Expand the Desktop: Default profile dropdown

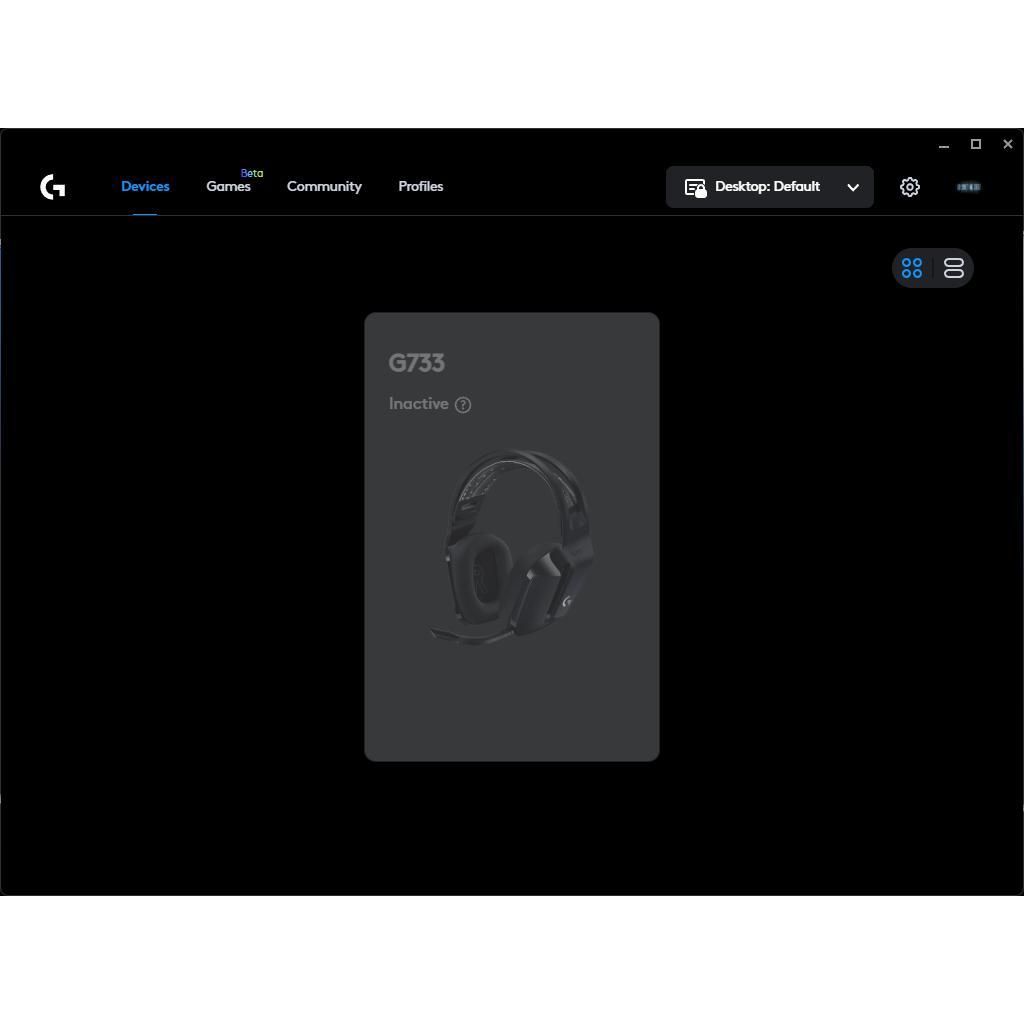[x=769, y=187]
